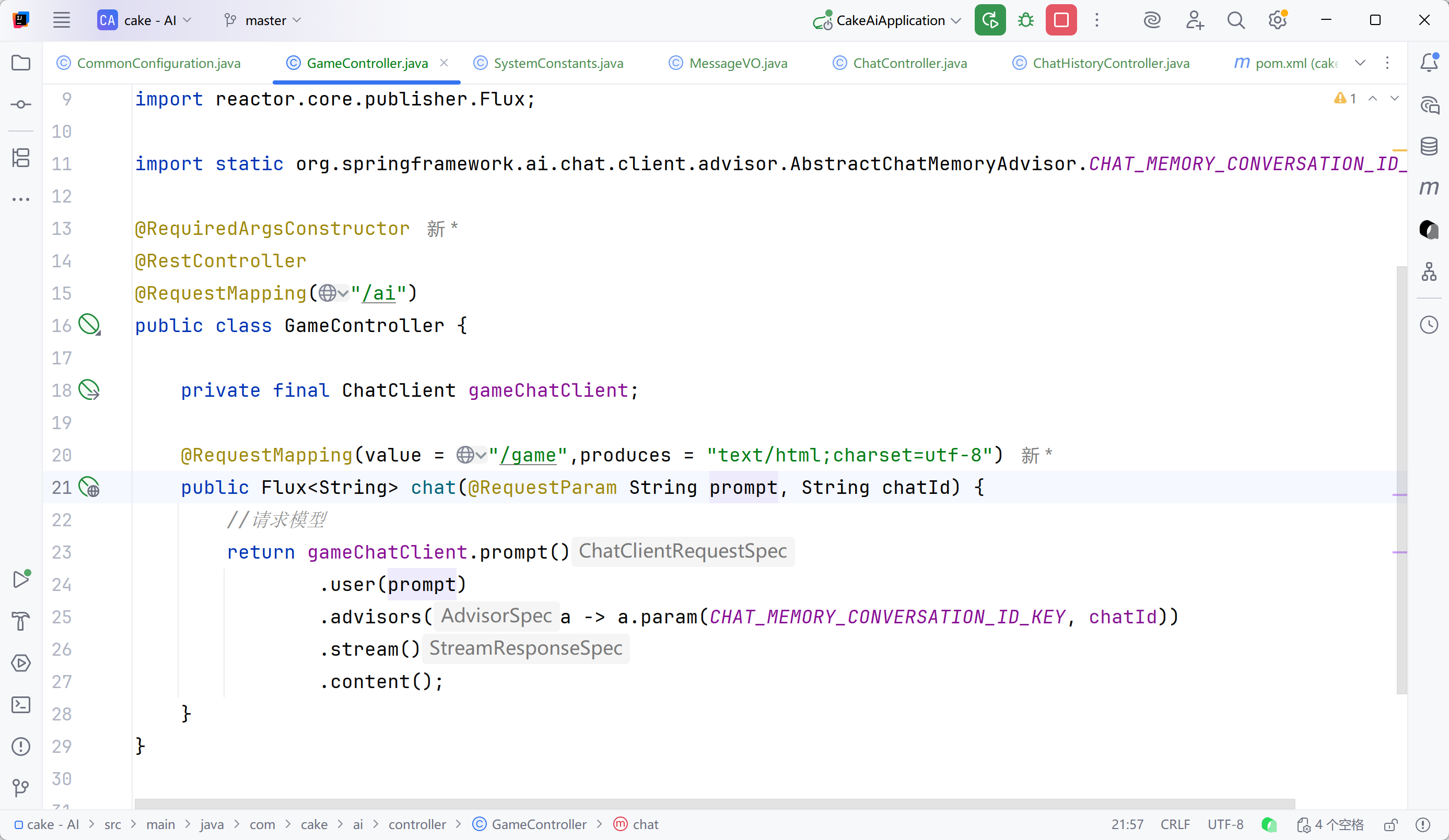Click the CRLF line separator indicator
This screenshot has height=840, width=1449.
1175,825
